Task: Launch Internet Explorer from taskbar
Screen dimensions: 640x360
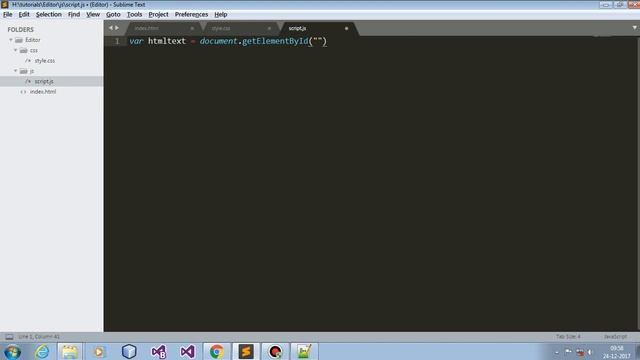Action: 42,352
